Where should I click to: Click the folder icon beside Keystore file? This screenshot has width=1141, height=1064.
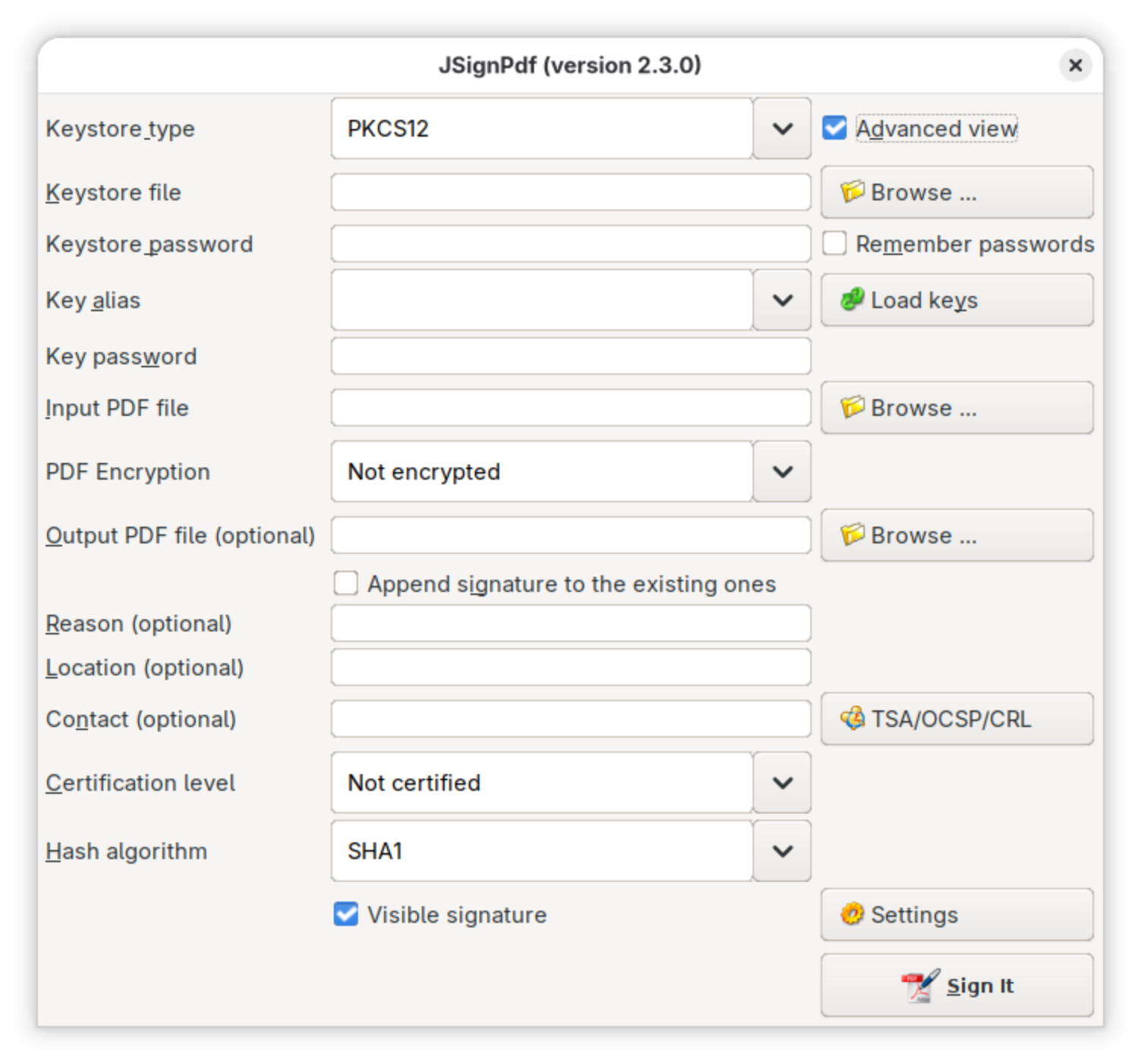[852, 192]
